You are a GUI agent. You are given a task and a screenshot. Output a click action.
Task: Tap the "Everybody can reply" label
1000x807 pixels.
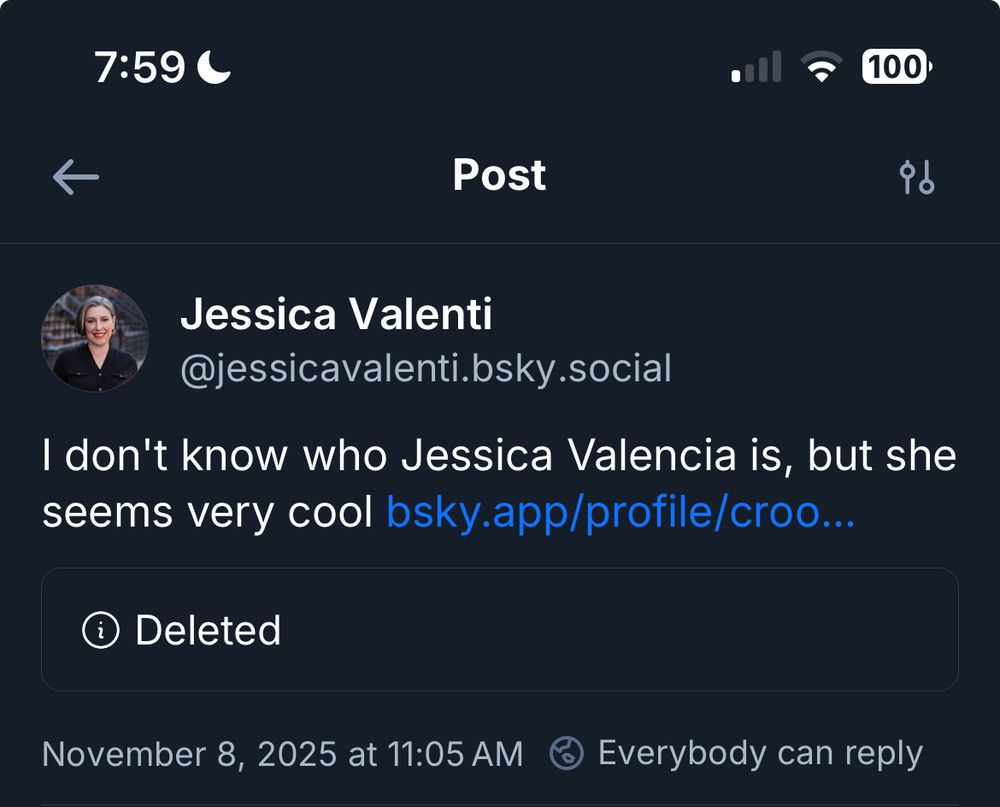(760, 753)
